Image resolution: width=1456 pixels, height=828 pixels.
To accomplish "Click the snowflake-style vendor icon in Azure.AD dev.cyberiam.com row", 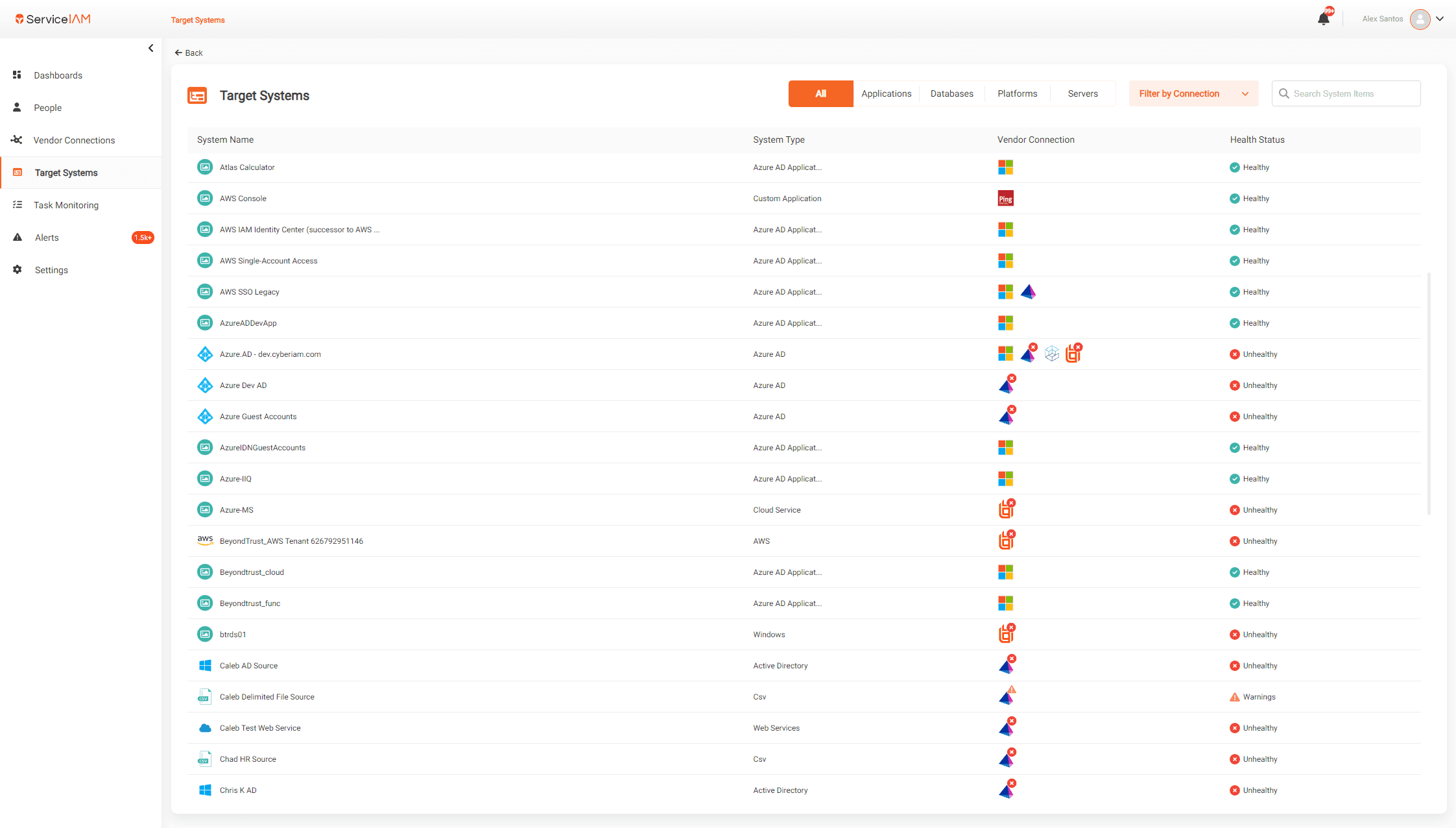I will (1051, 354).
